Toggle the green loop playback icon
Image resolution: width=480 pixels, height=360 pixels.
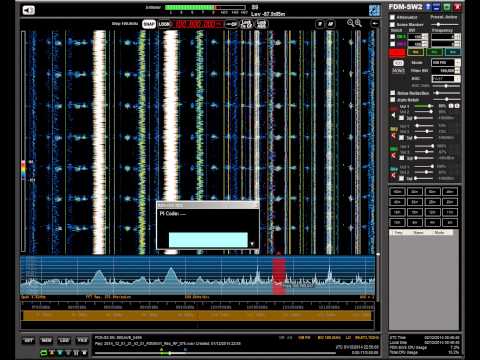[x=44, y=353]
